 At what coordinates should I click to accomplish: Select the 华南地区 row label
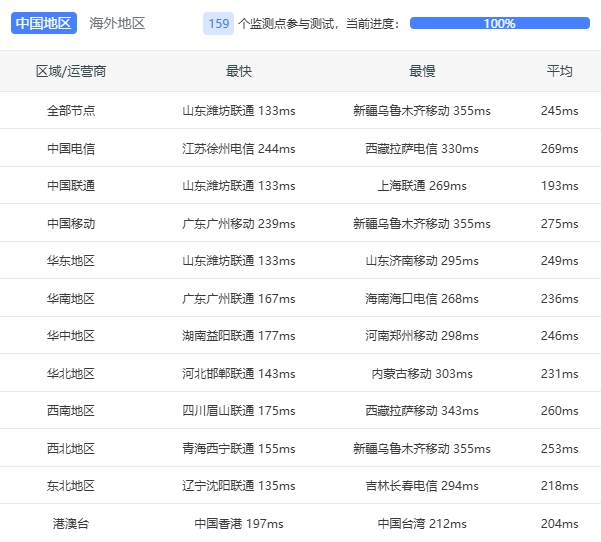[x=71, y=299]
